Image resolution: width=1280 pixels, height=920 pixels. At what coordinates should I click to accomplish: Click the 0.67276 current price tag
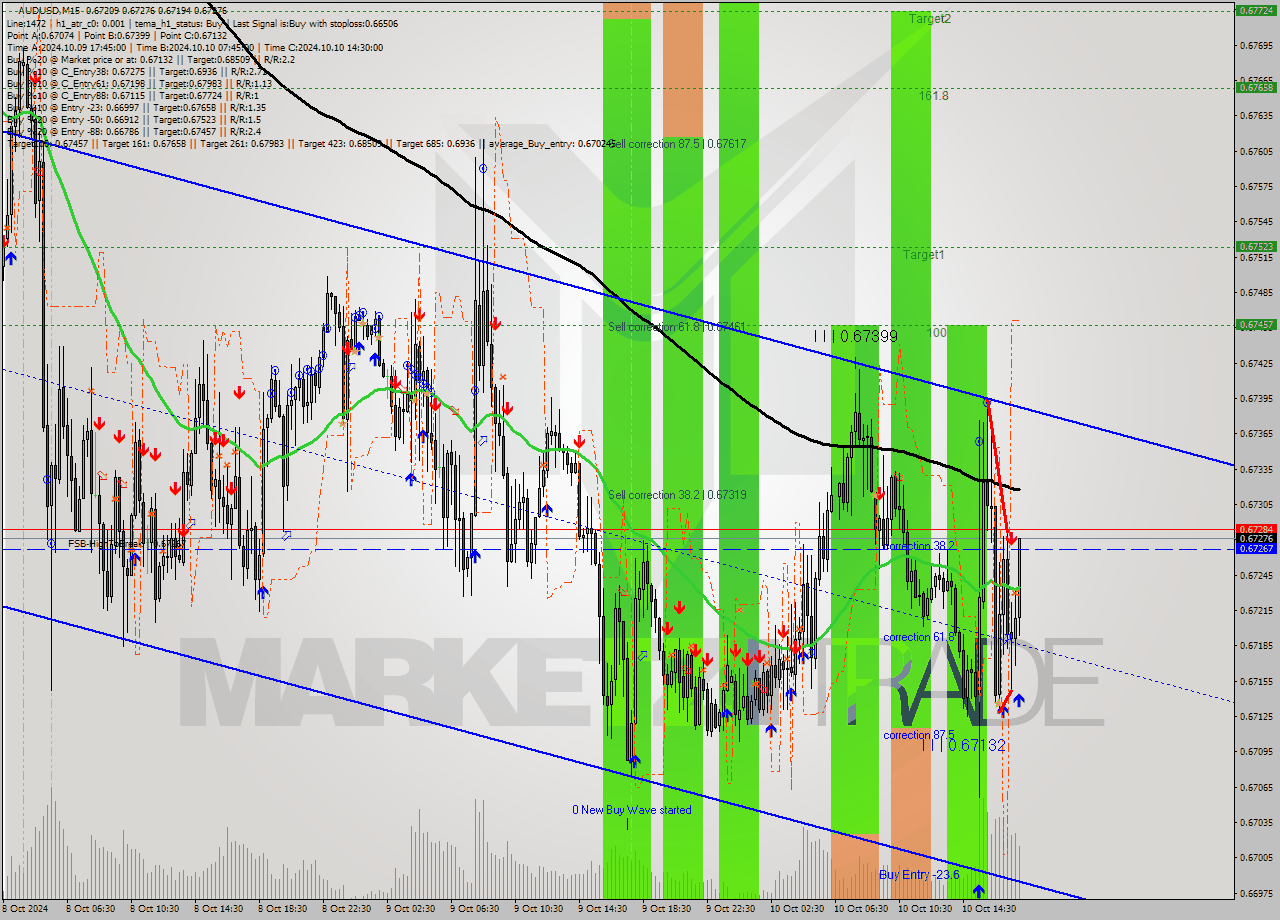coord(1255,539)
